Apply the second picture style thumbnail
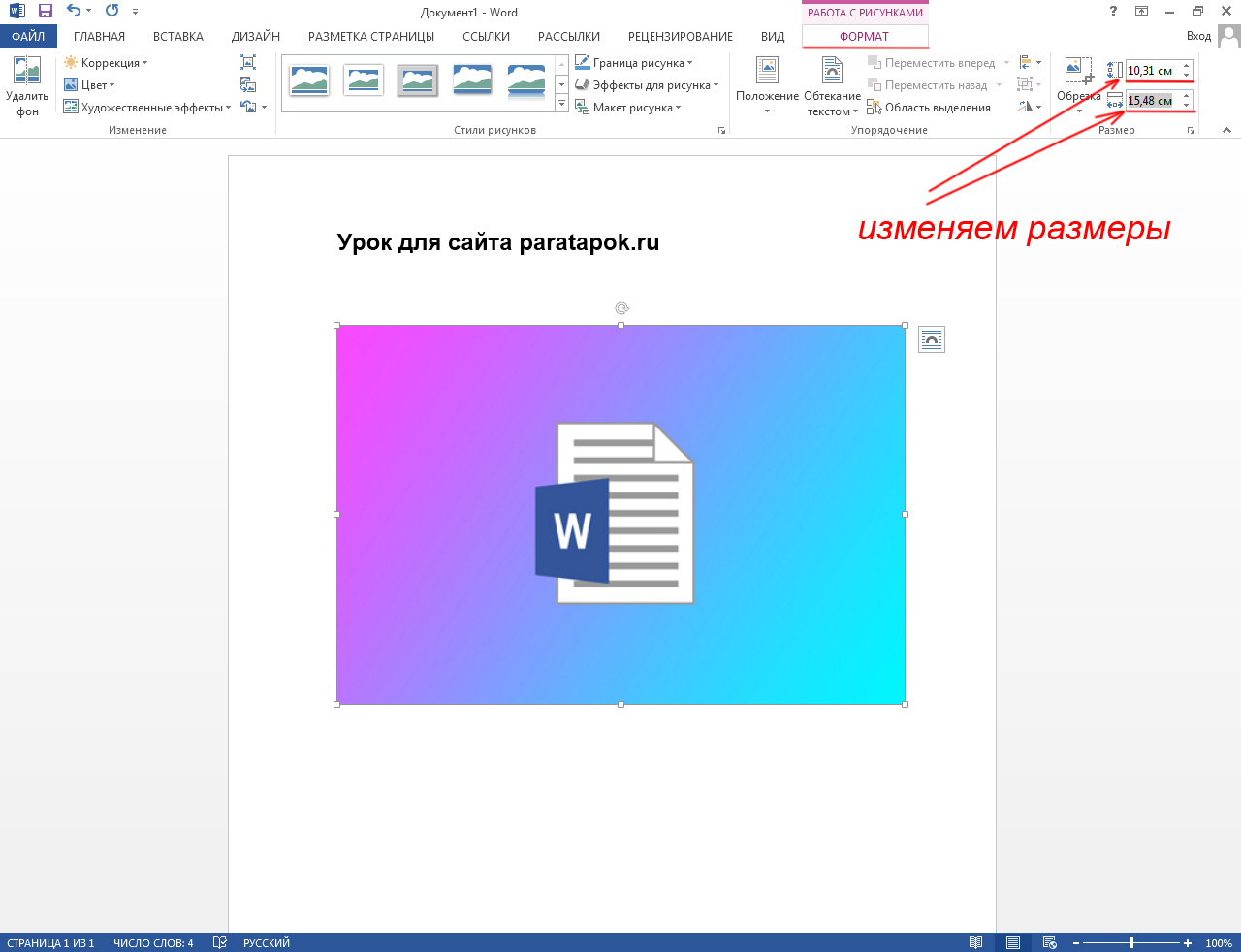 364,80
